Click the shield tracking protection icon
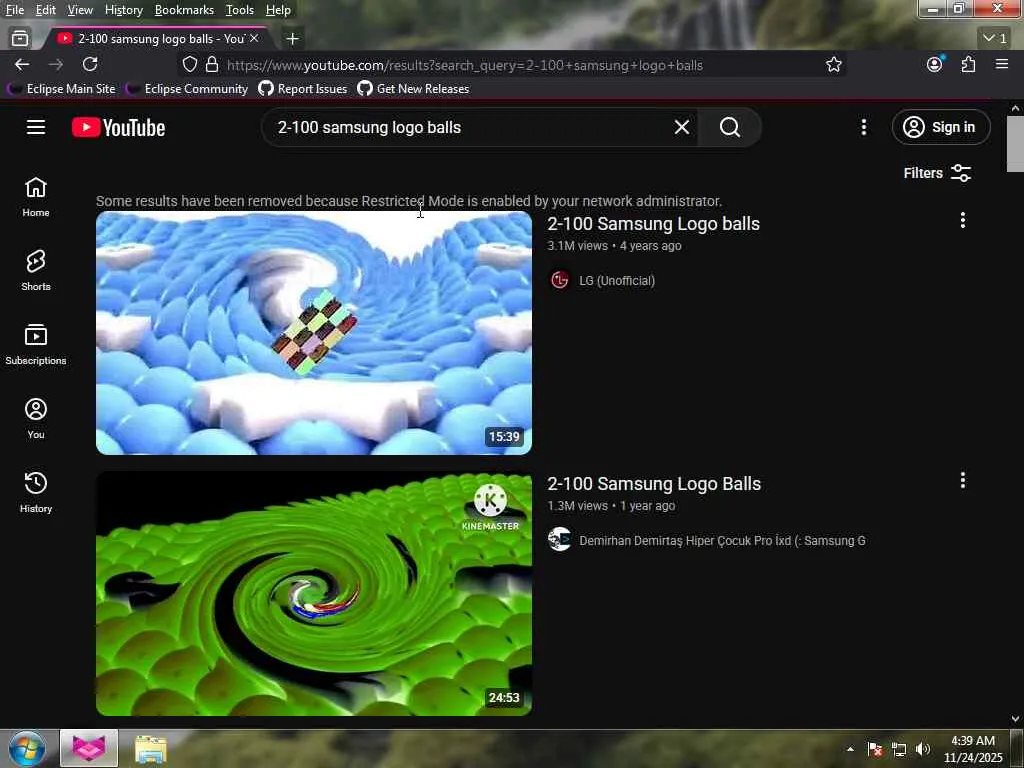This screenshot has width=1024, height=768. tap(189, 65)
